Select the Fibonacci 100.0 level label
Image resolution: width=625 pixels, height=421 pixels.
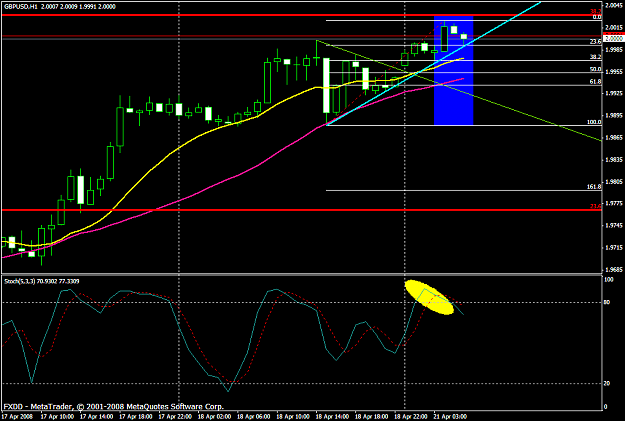coord(594,122)
